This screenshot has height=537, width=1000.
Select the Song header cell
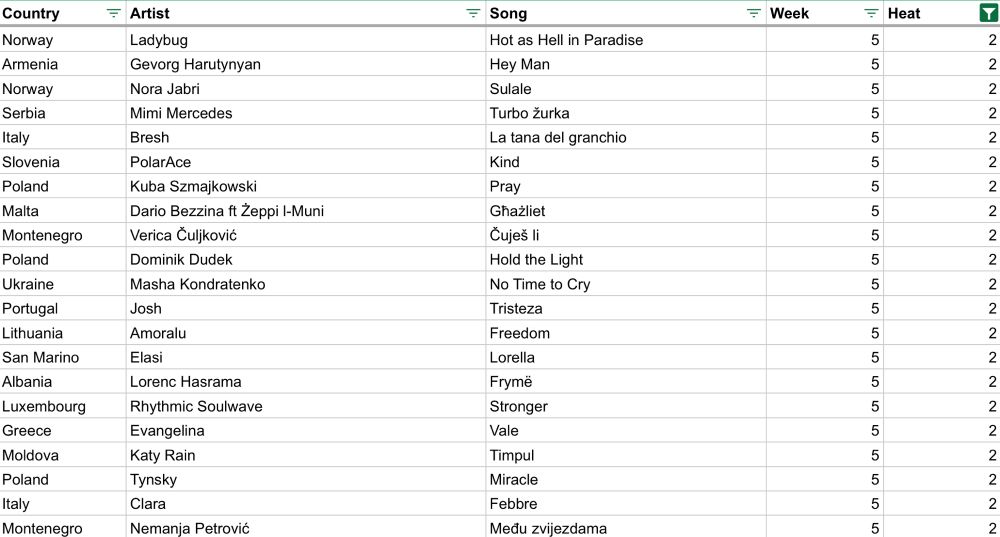(626, 13)
